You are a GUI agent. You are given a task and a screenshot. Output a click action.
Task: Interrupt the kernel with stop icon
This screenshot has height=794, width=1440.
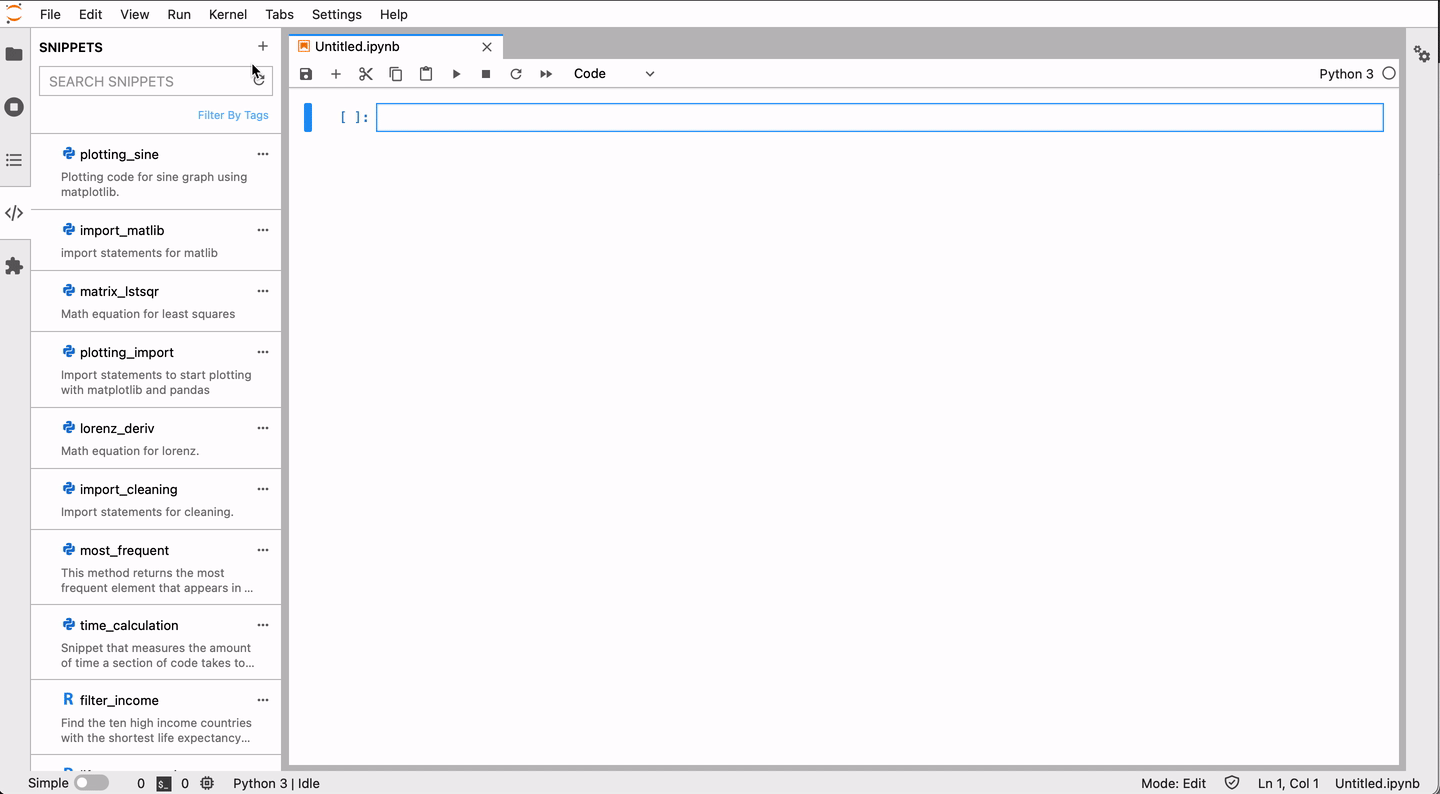486,74
